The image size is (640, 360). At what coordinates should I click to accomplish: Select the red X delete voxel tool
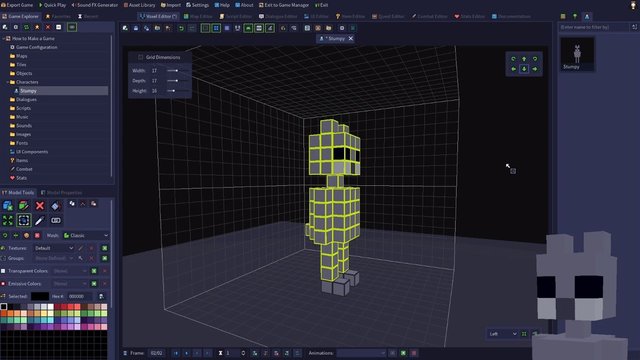40,206
